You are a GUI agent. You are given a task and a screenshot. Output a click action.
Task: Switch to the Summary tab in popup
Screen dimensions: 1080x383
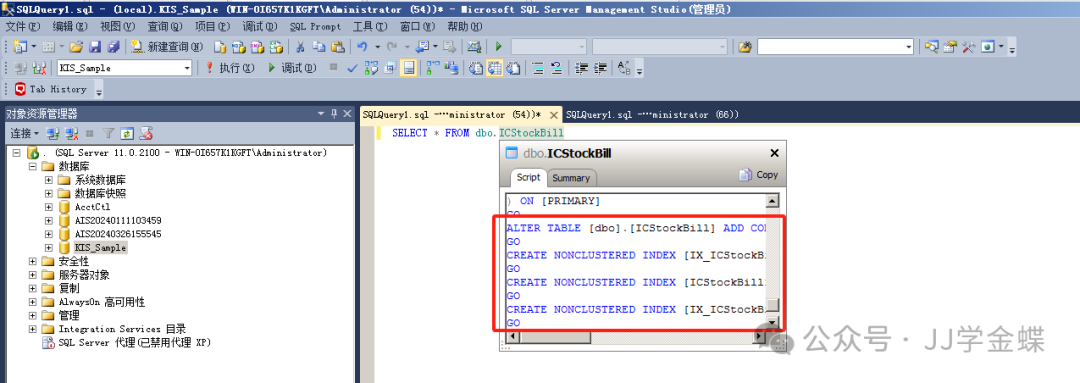(571, 178)
